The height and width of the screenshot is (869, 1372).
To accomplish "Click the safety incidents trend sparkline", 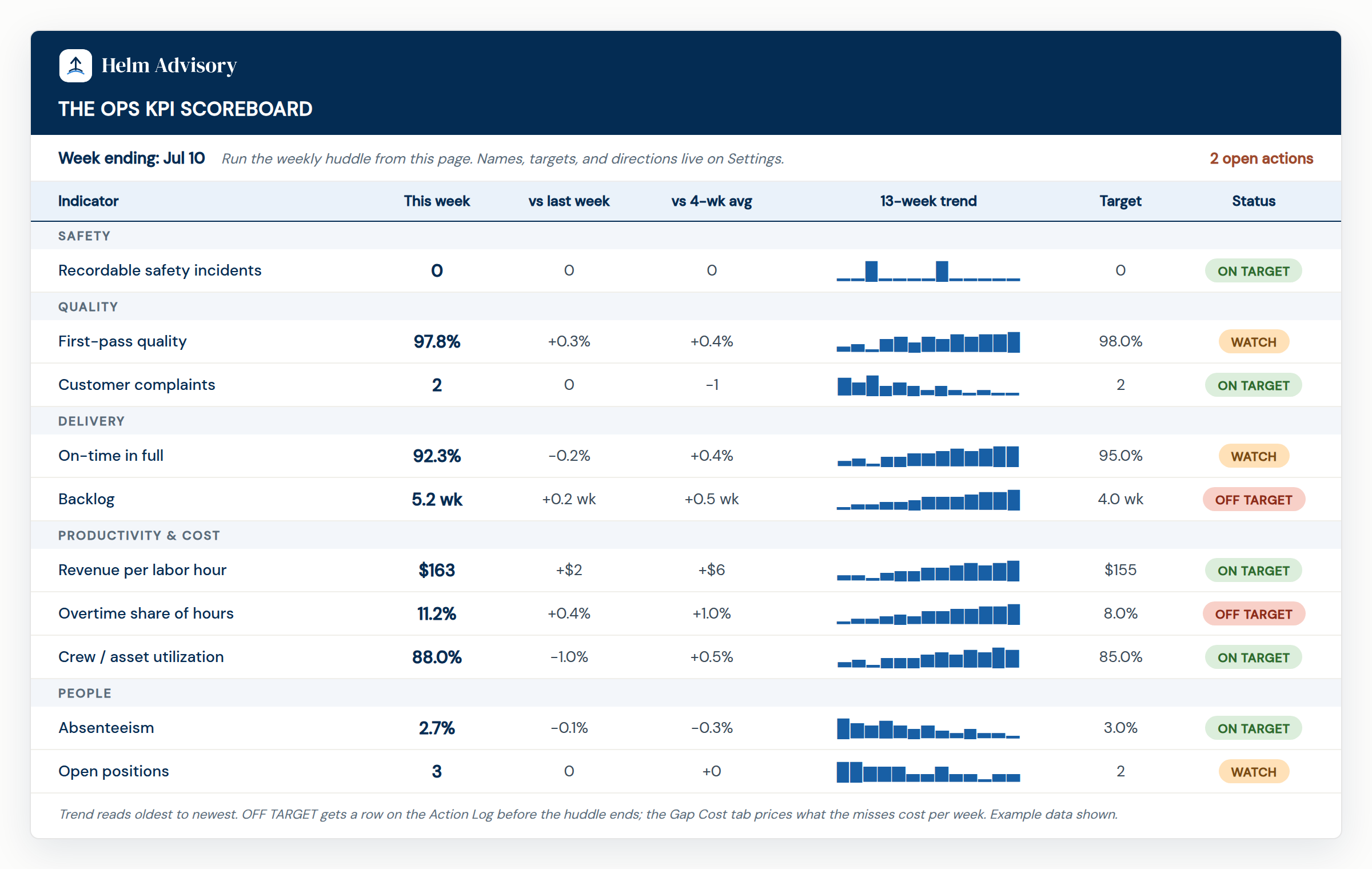I will (928, 271).
